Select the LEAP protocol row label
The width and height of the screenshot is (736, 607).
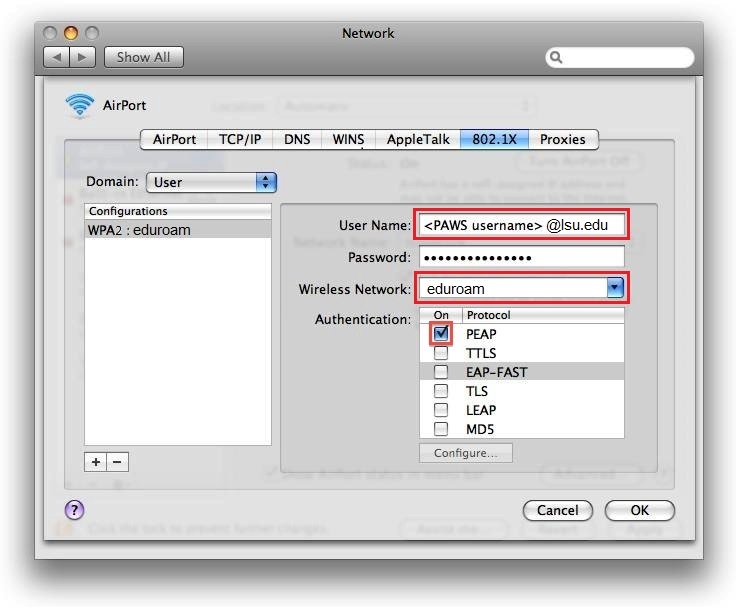coord(481,410)
